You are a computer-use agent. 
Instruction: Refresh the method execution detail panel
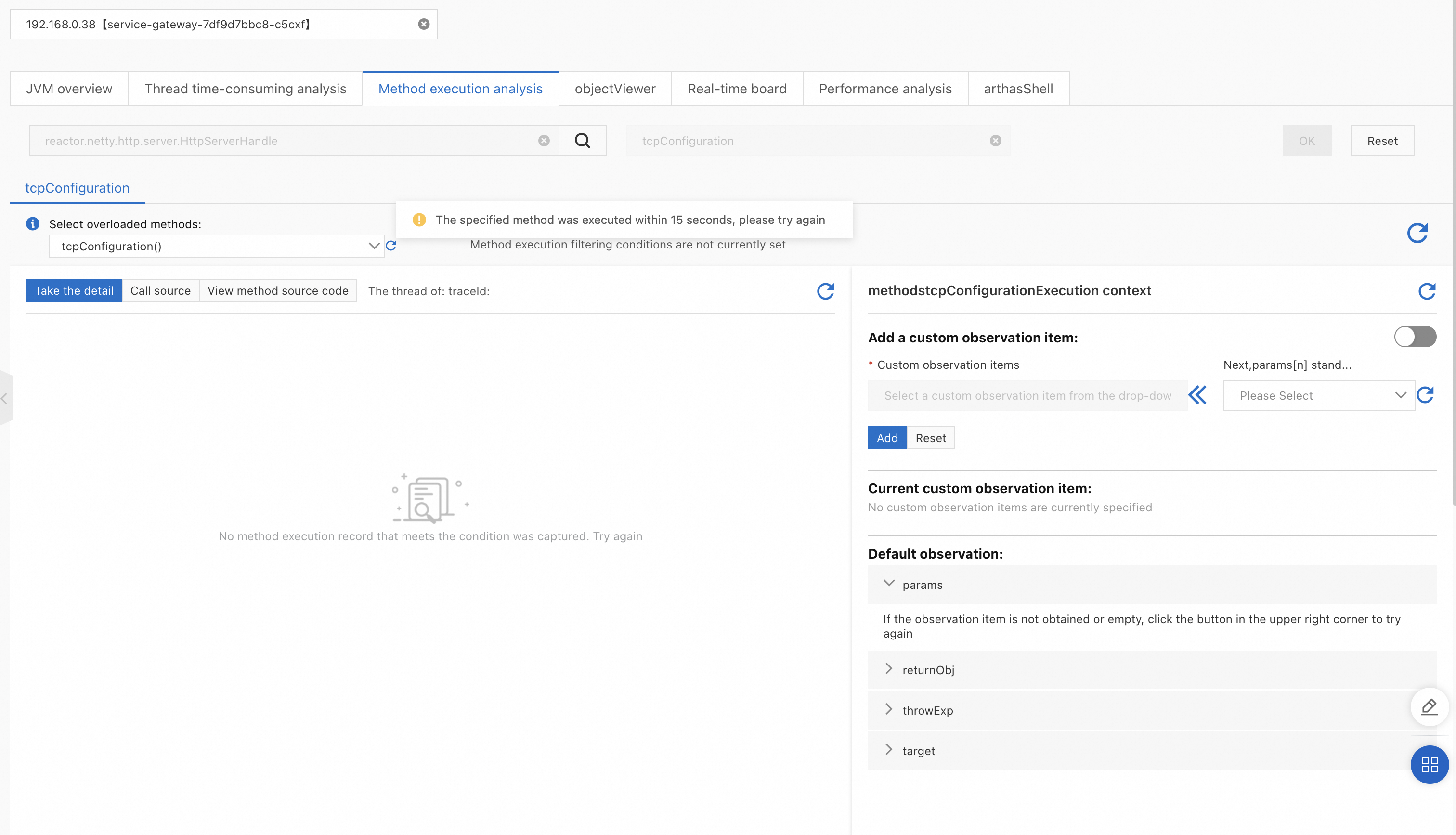click(825, 291)
